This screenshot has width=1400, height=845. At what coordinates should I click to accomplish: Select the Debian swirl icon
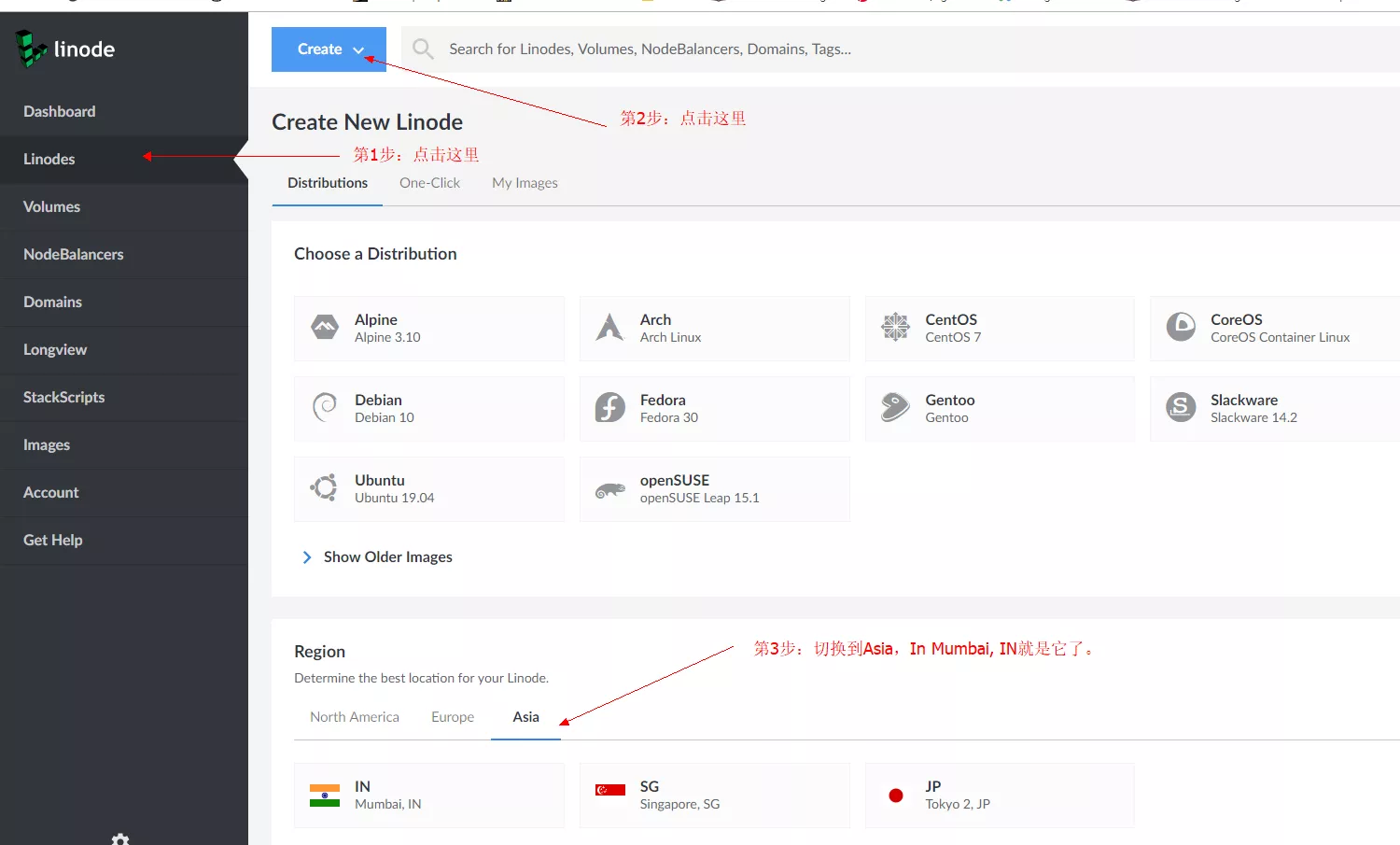click(x=325, y=408)
